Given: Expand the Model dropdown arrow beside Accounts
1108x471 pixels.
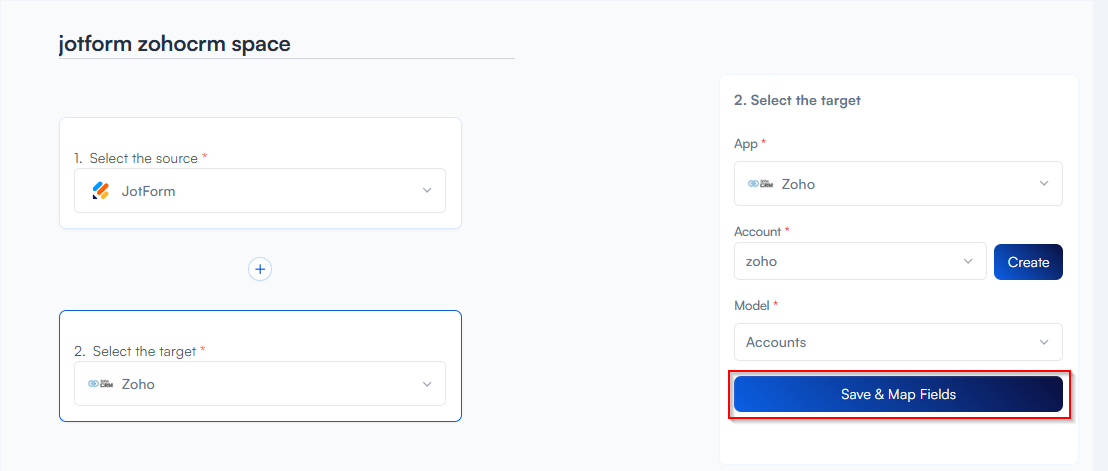Looking at the screenshot, I should coord(1044,342).
